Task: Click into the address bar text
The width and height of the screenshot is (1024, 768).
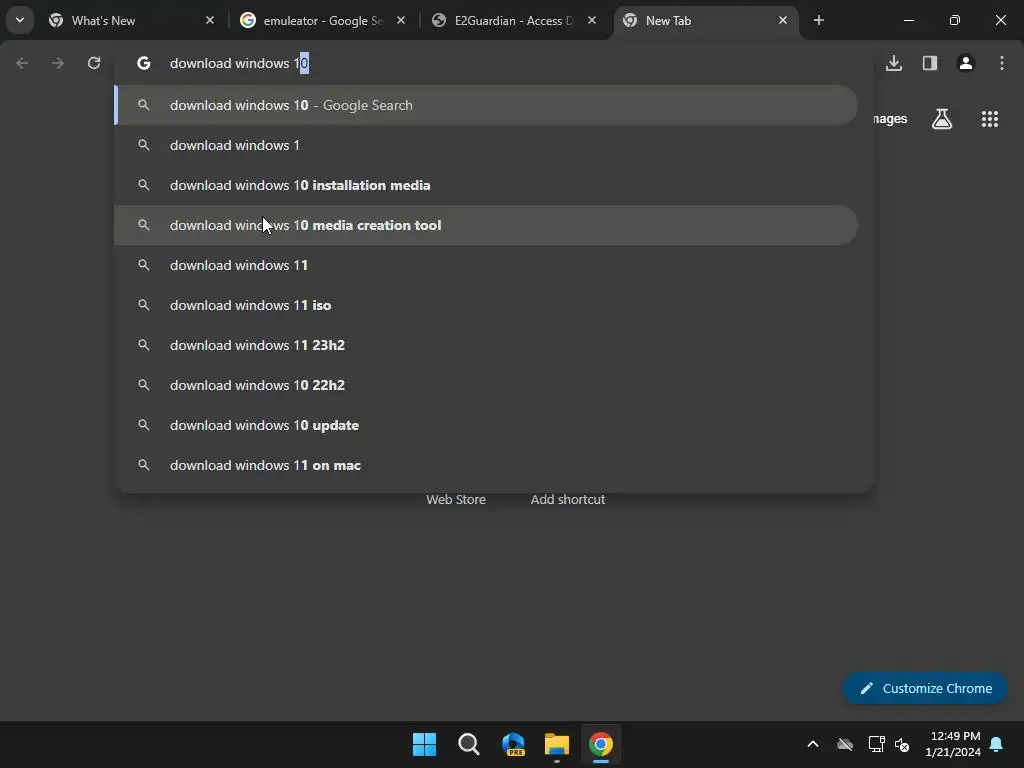Action: tap(239, 63)
